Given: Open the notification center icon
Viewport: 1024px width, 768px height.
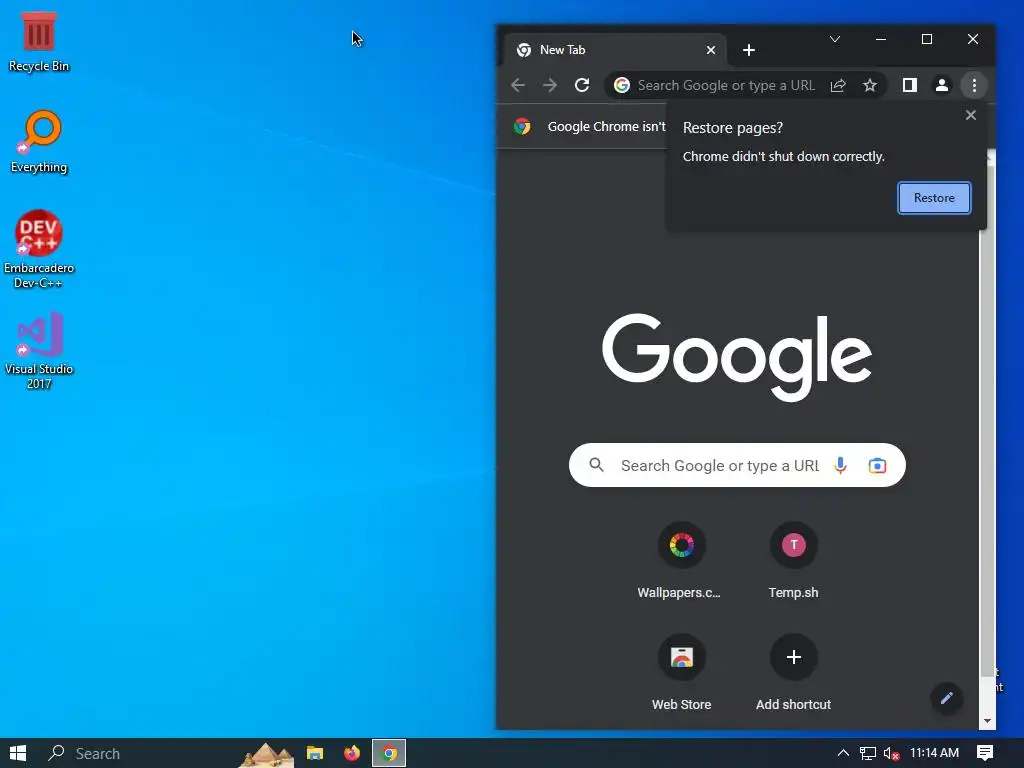Looking at the screenshot, I should (985, 753).
